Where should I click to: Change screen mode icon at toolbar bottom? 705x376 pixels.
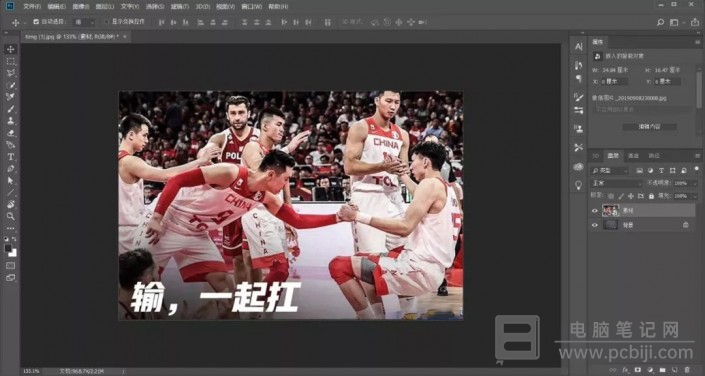coord(11,278)
